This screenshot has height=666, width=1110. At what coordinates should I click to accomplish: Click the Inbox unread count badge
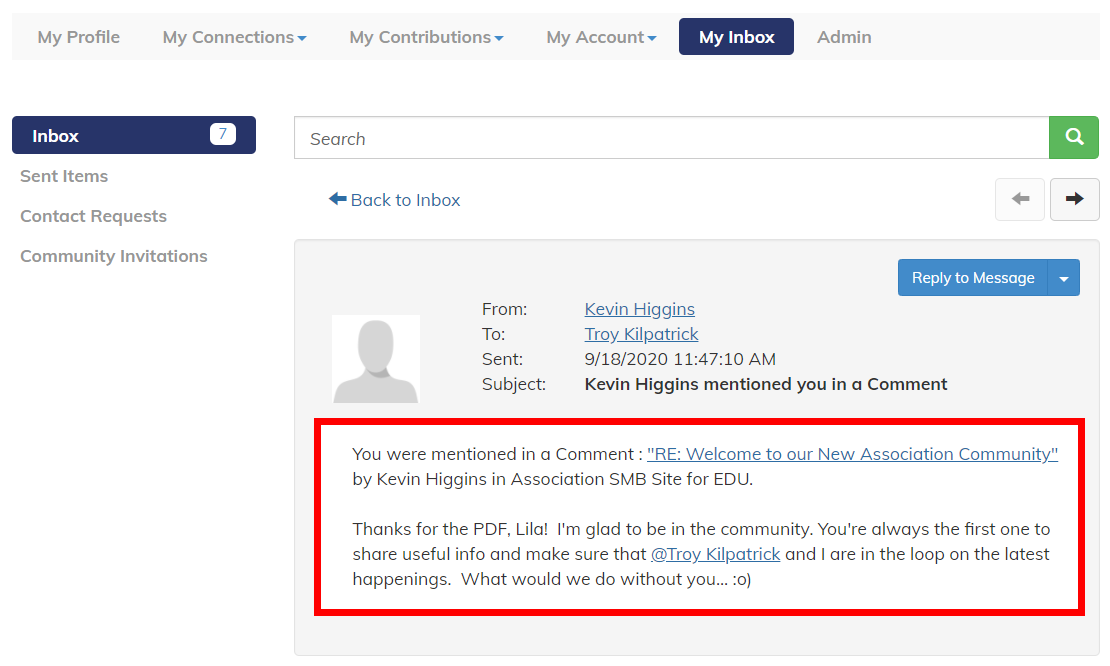222,134
